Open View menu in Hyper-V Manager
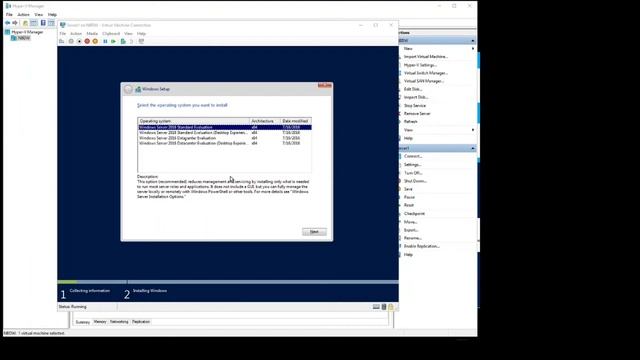This screenshot has width=640, height=360. pos(39,14)
